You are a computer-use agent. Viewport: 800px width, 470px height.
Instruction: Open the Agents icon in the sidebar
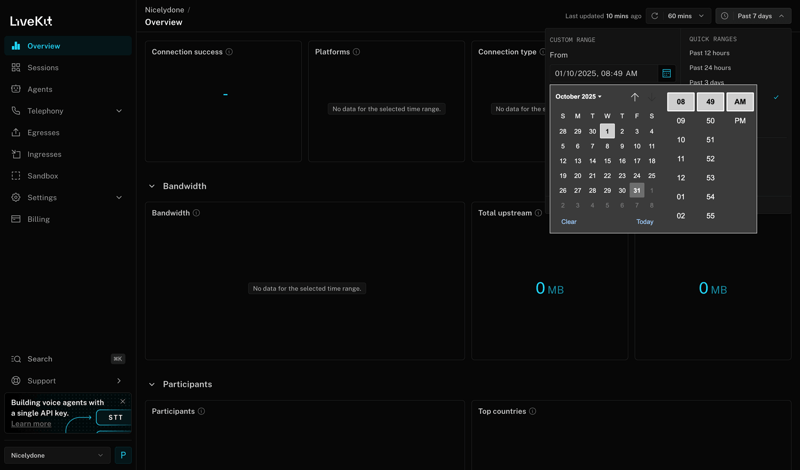[16, 89]
